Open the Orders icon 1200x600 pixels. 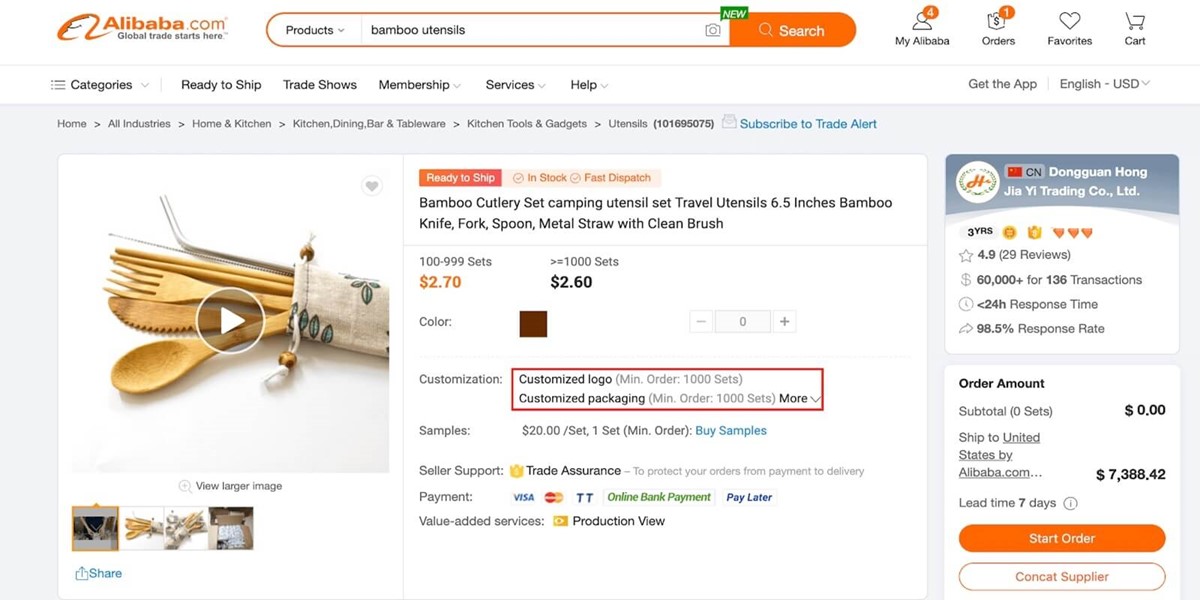click(x=997, y=22)
